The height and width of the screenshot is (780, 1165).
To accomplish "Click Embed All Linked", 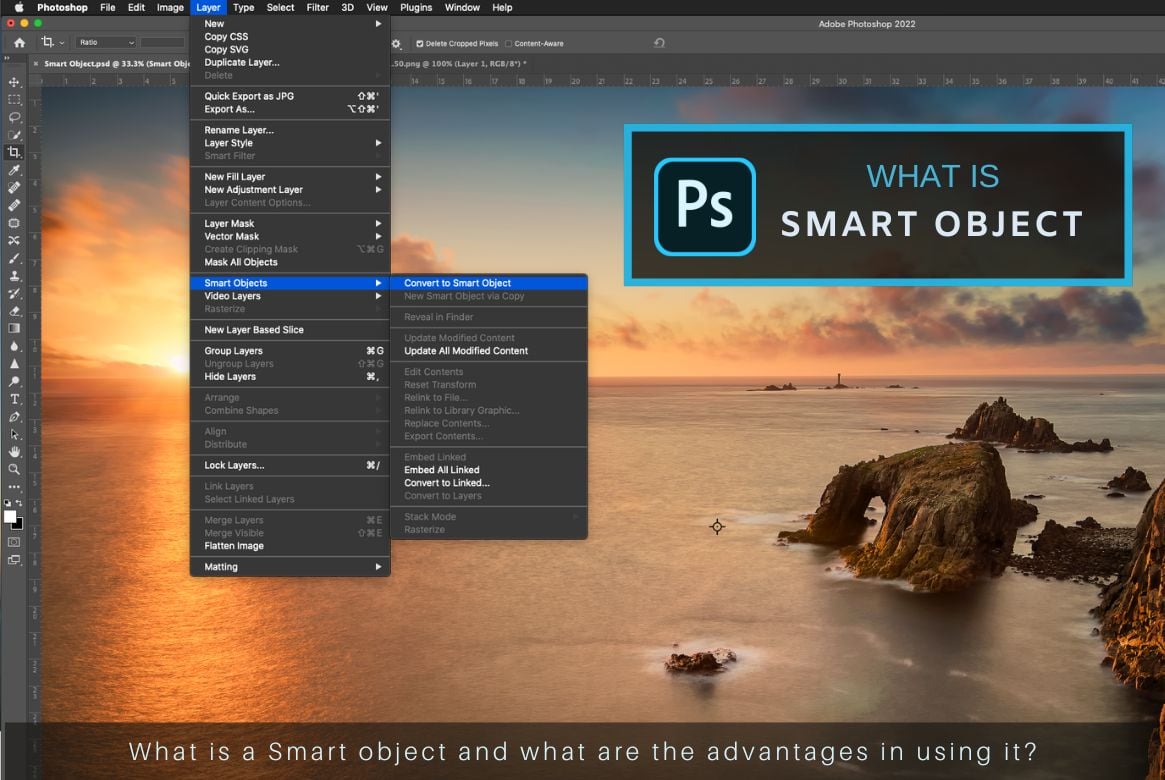I will coord(443,470).
